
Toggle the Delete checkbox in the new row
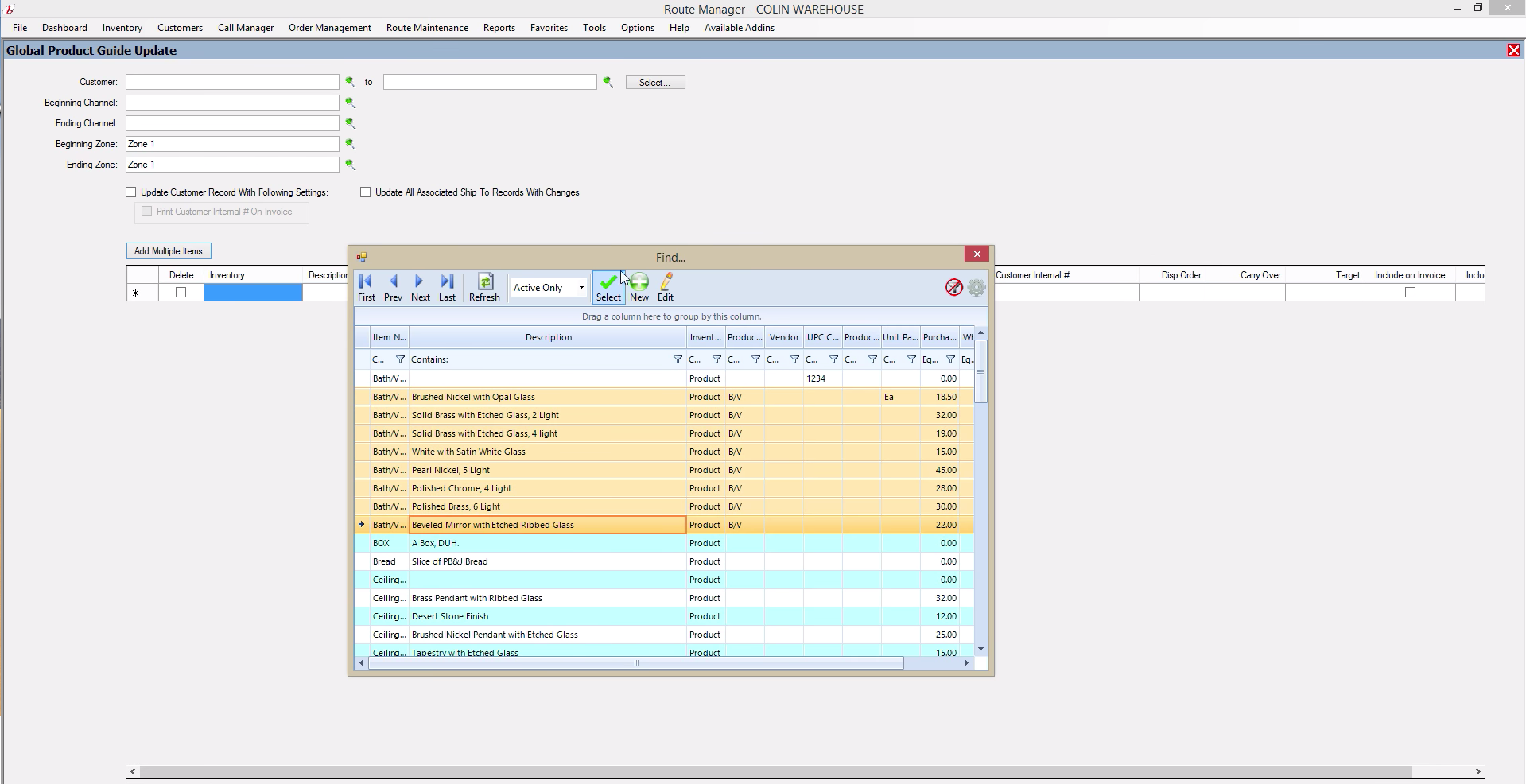[x=181, y=293]
